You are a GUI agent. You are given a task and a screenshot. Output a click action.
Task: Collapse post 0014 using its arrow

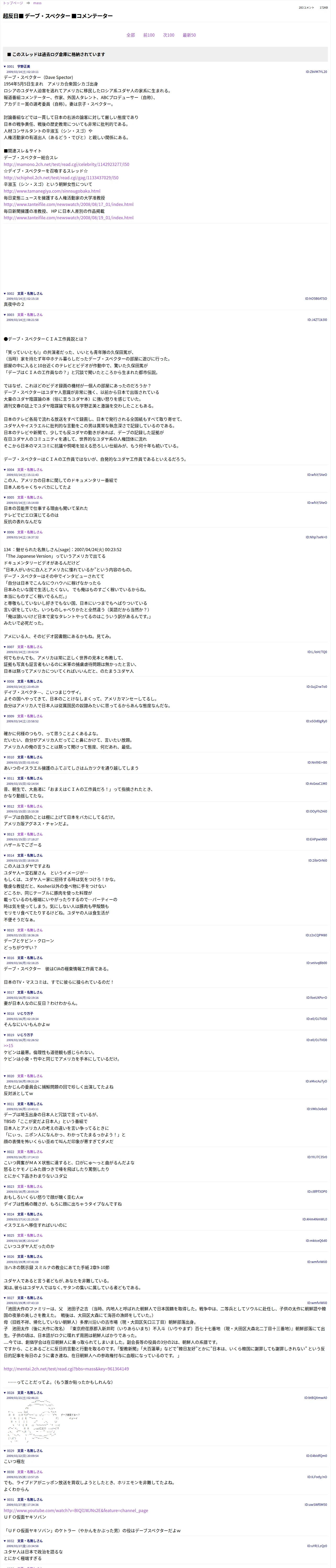[5, 856]
